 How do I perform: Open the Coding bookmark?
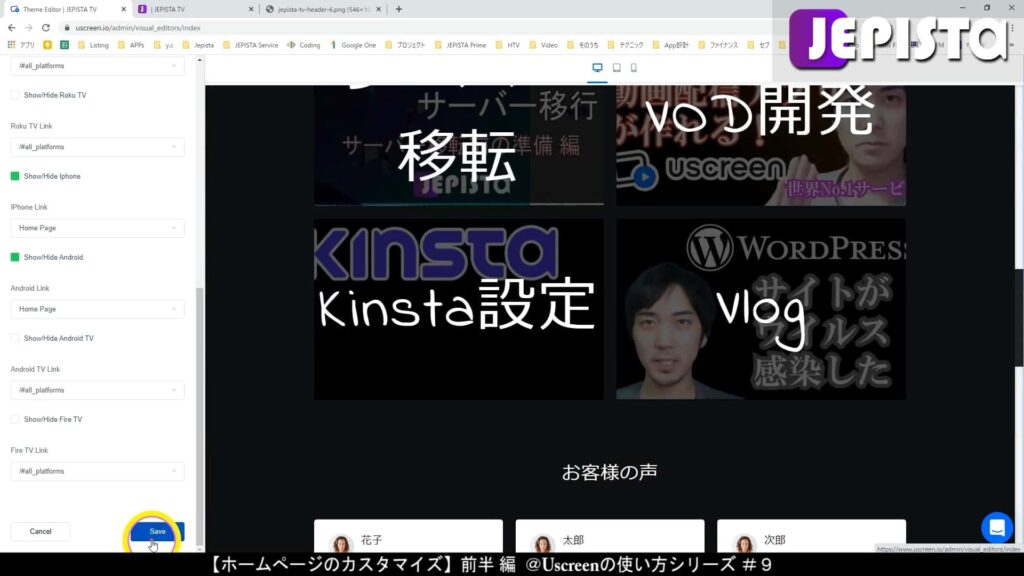pos(304,45)
